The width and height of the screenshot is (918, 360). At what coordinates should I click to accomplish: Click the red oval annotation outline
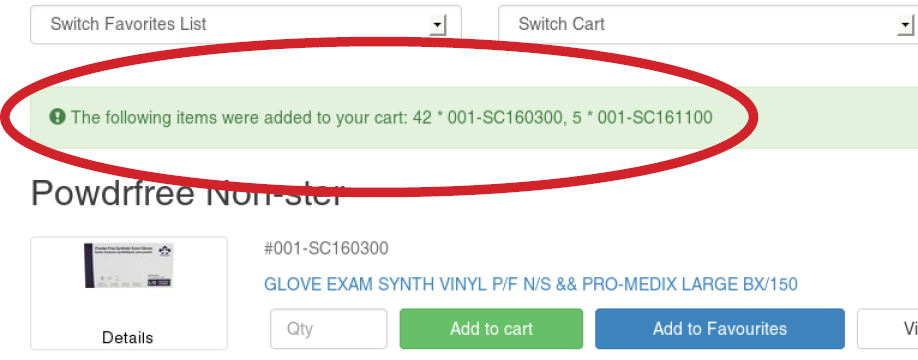tap(755, 117)
